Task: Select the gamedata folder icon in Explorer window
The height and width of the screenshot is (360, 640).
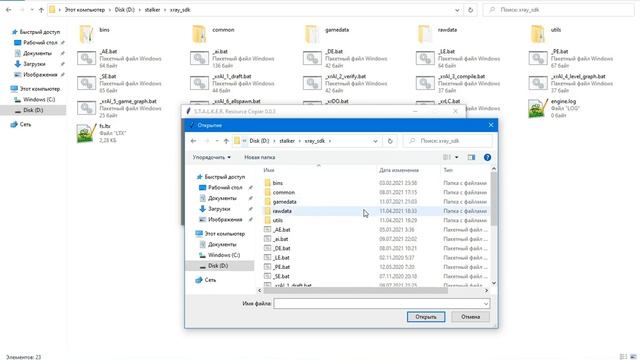Action: pyautogui.click(x=312, y=34)
